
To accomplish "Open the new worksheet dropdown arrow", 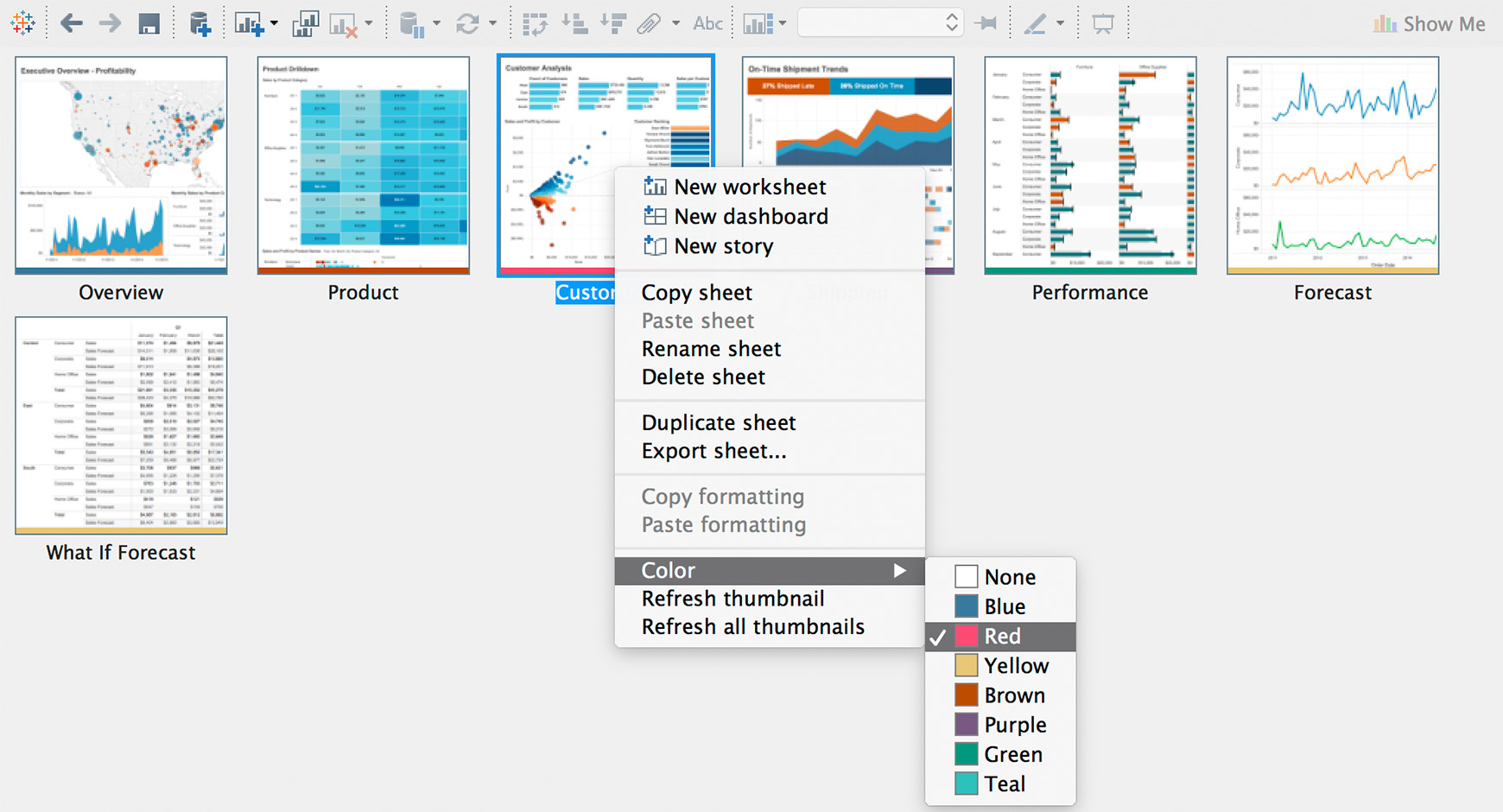I will (274, 23).
